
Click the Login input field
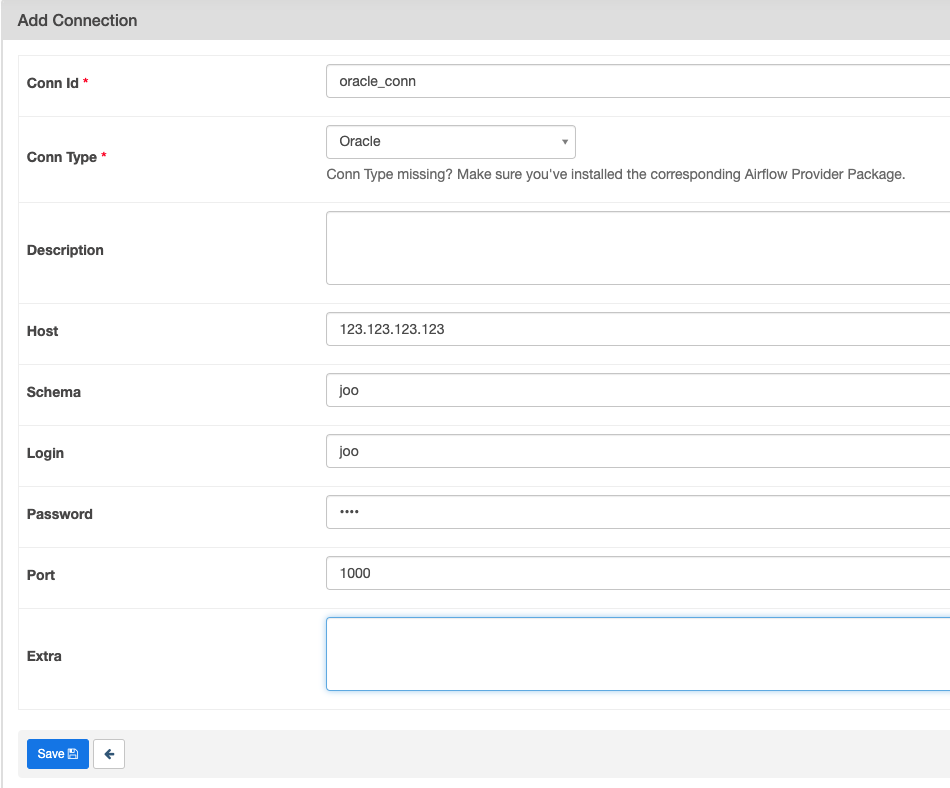[x=638, y=451]
